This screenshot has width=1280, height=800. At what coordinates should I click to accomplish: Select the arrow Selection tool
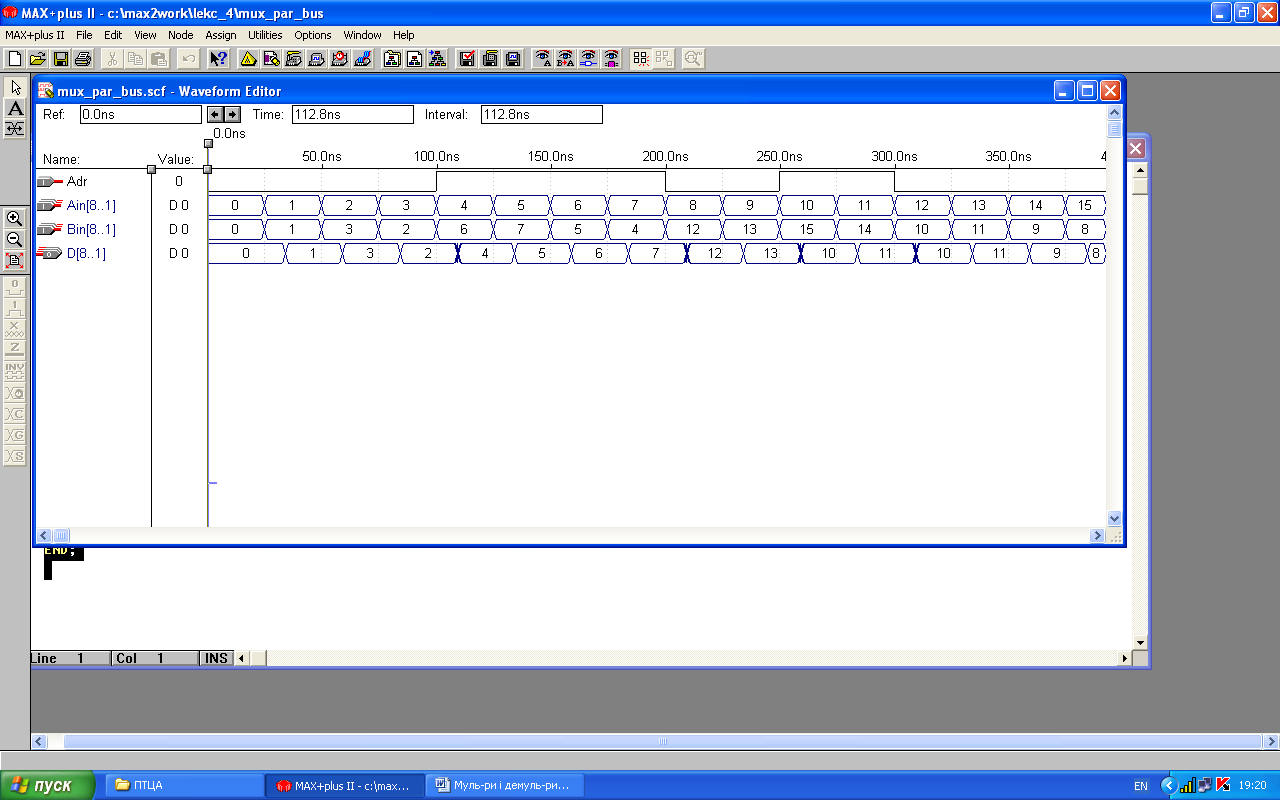tap(15, 87)
